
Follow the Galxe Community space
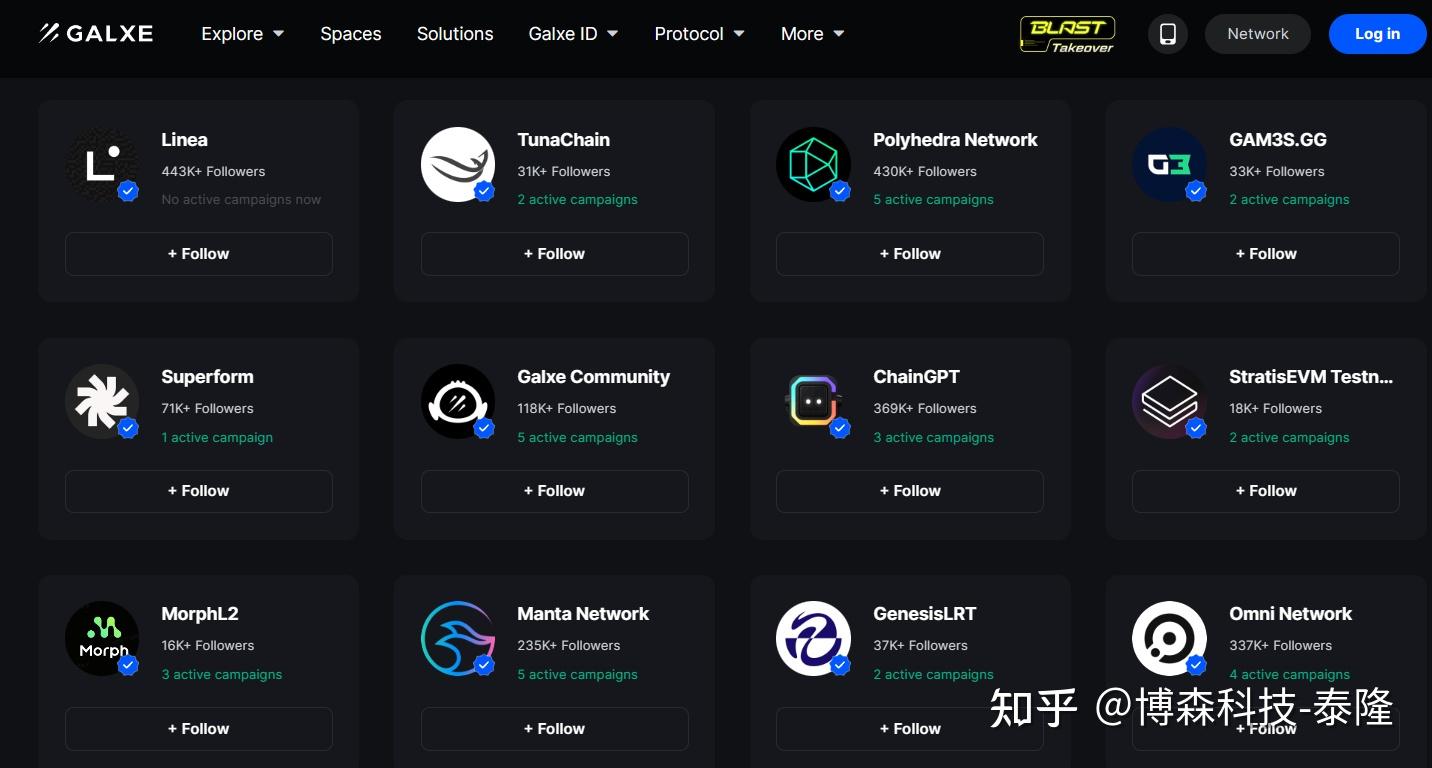pos(555,491)
